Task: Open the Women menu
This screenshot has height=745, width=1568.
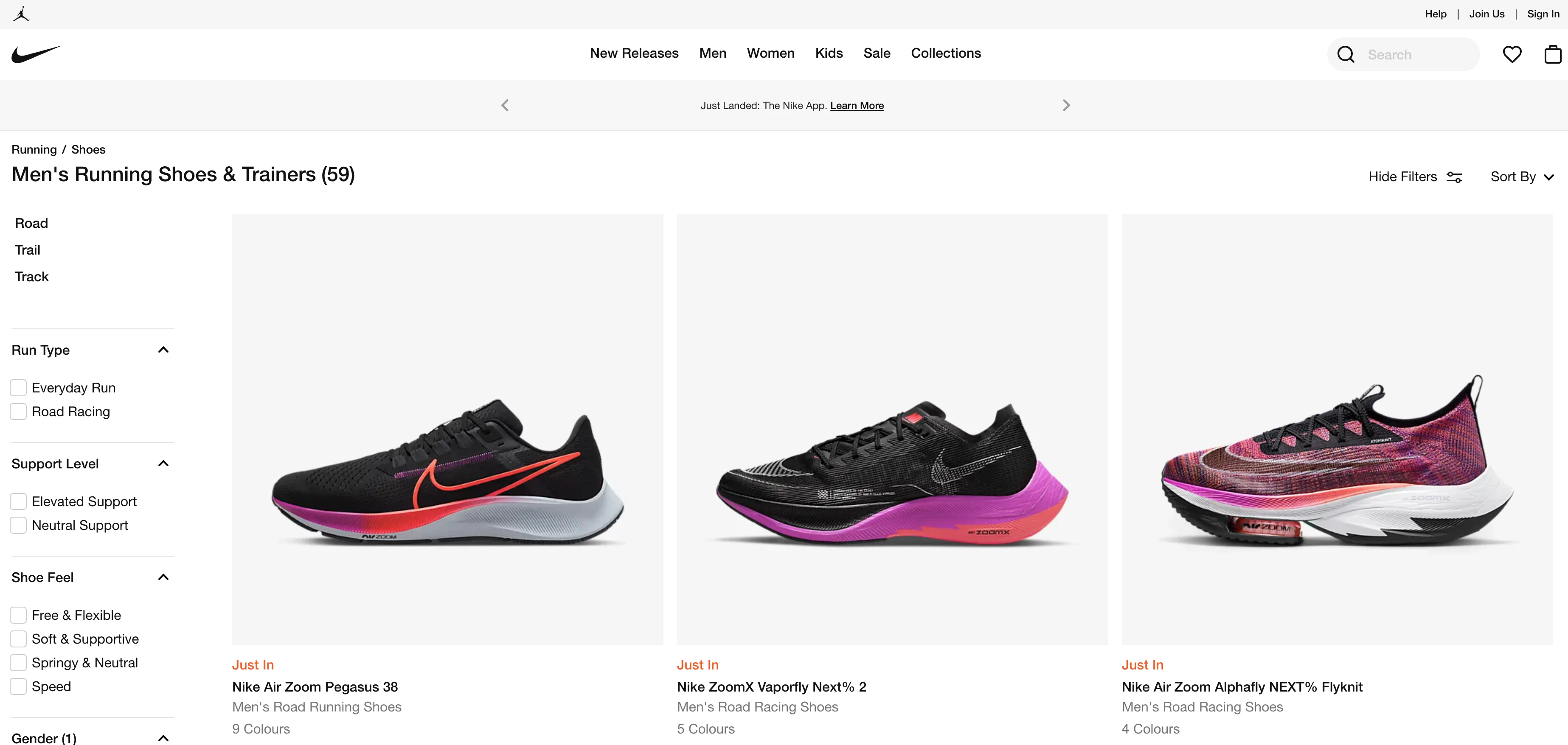Action: click(x=770, y=53)
